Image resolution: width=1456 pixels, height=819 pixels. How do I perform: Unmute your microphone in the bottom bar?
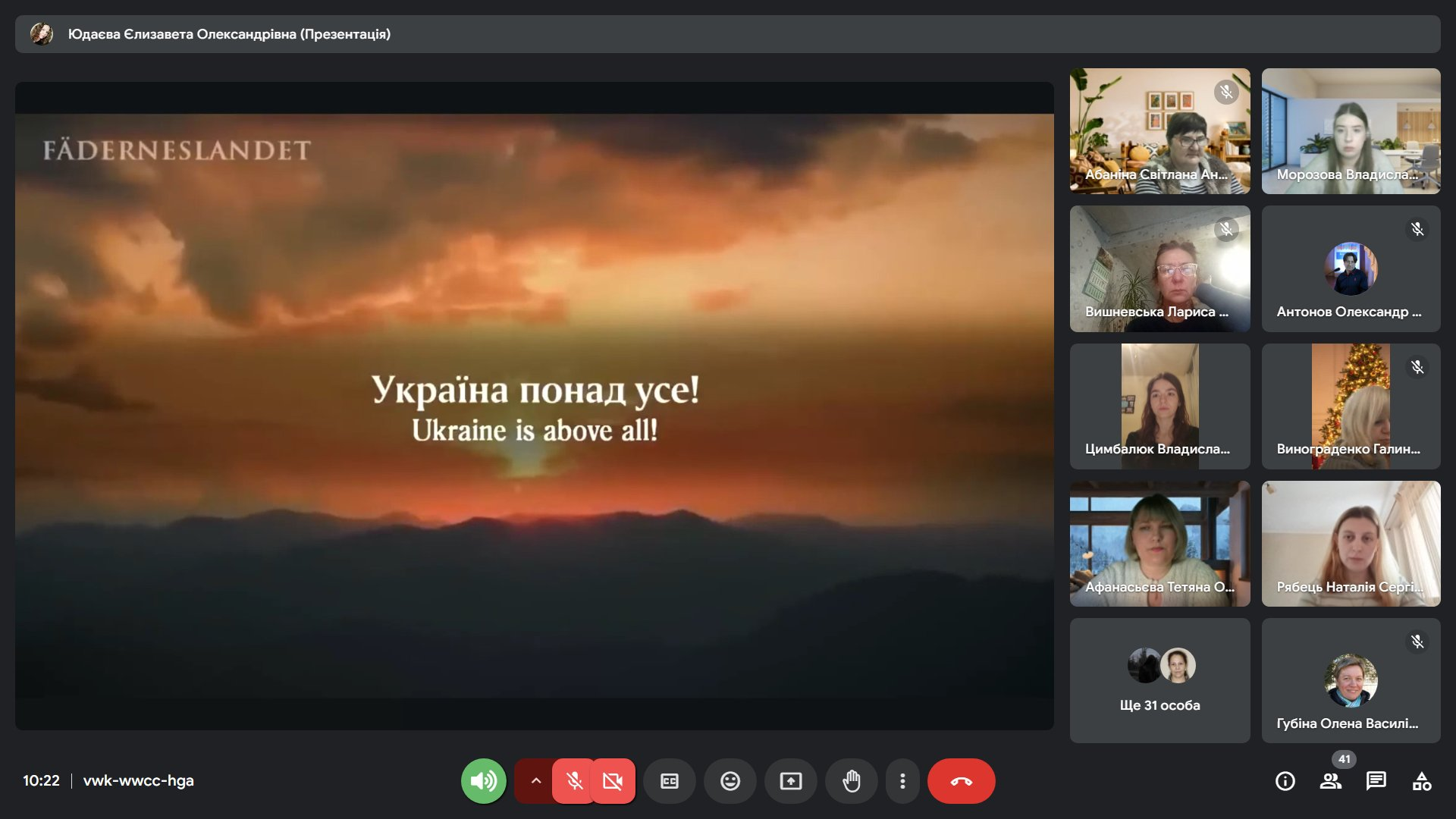point(574,780)
